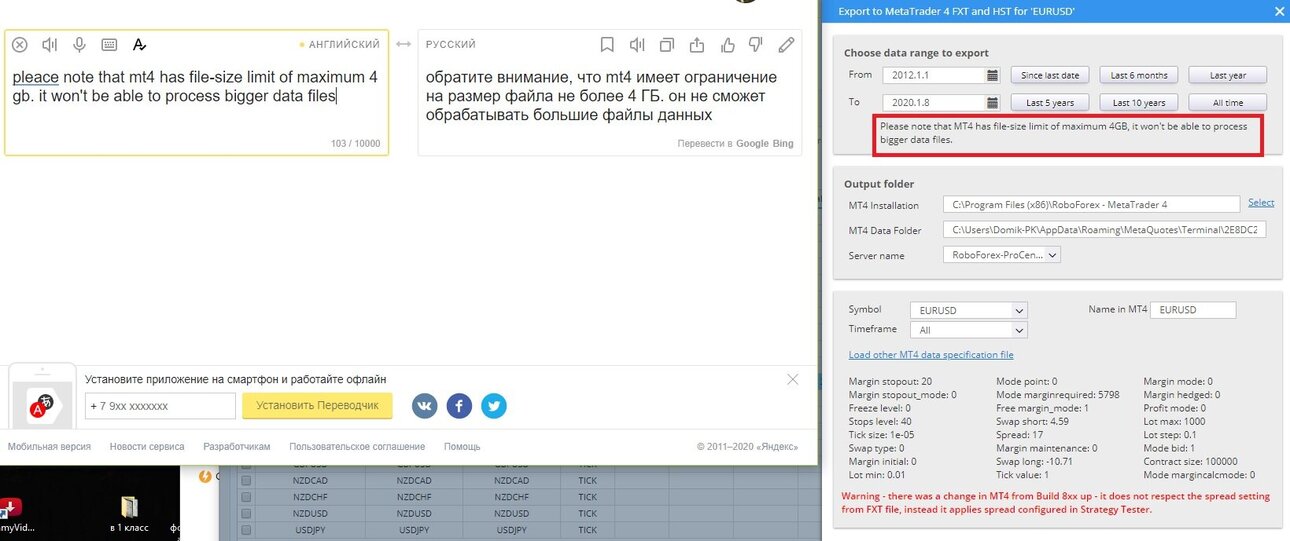The width and height of the screenshot is (1290, 541).
Task: Edit the MT4 Installation path field
Action: pos(1091,204)
